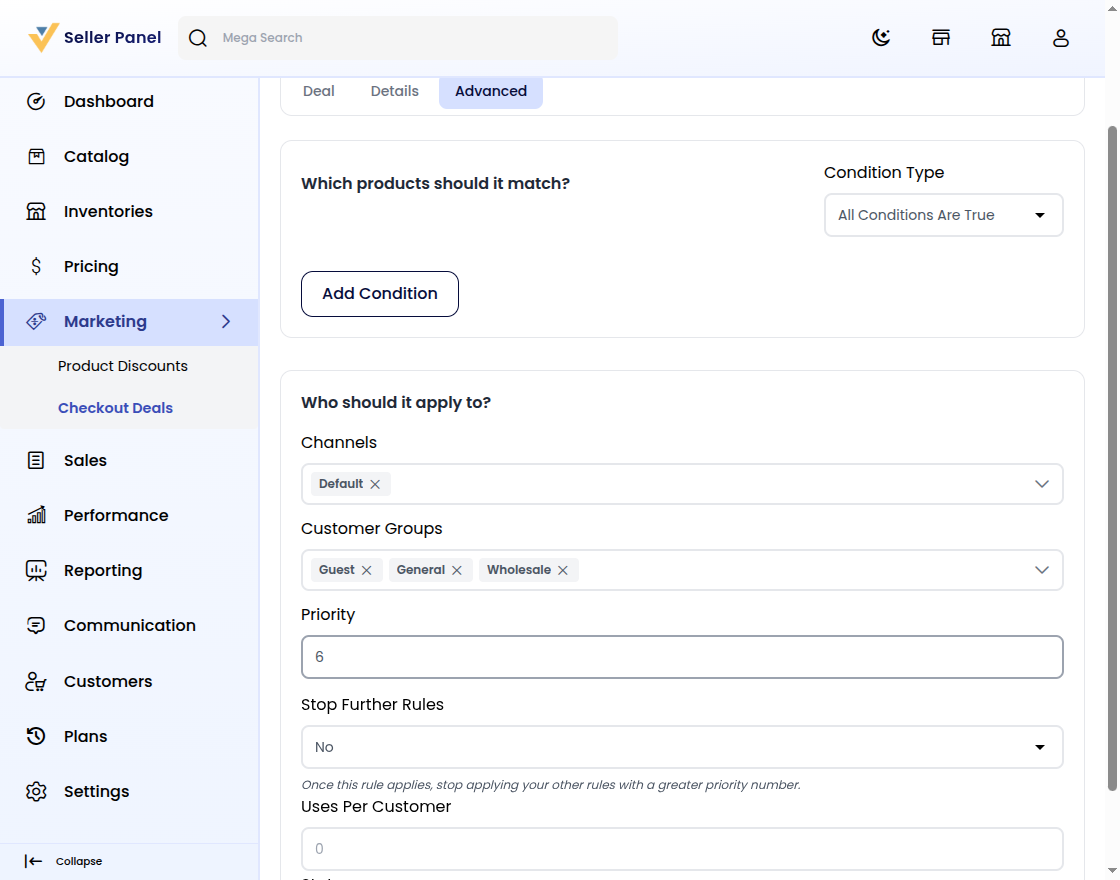Toggle dark mode moon icon

tap(881, 38)
